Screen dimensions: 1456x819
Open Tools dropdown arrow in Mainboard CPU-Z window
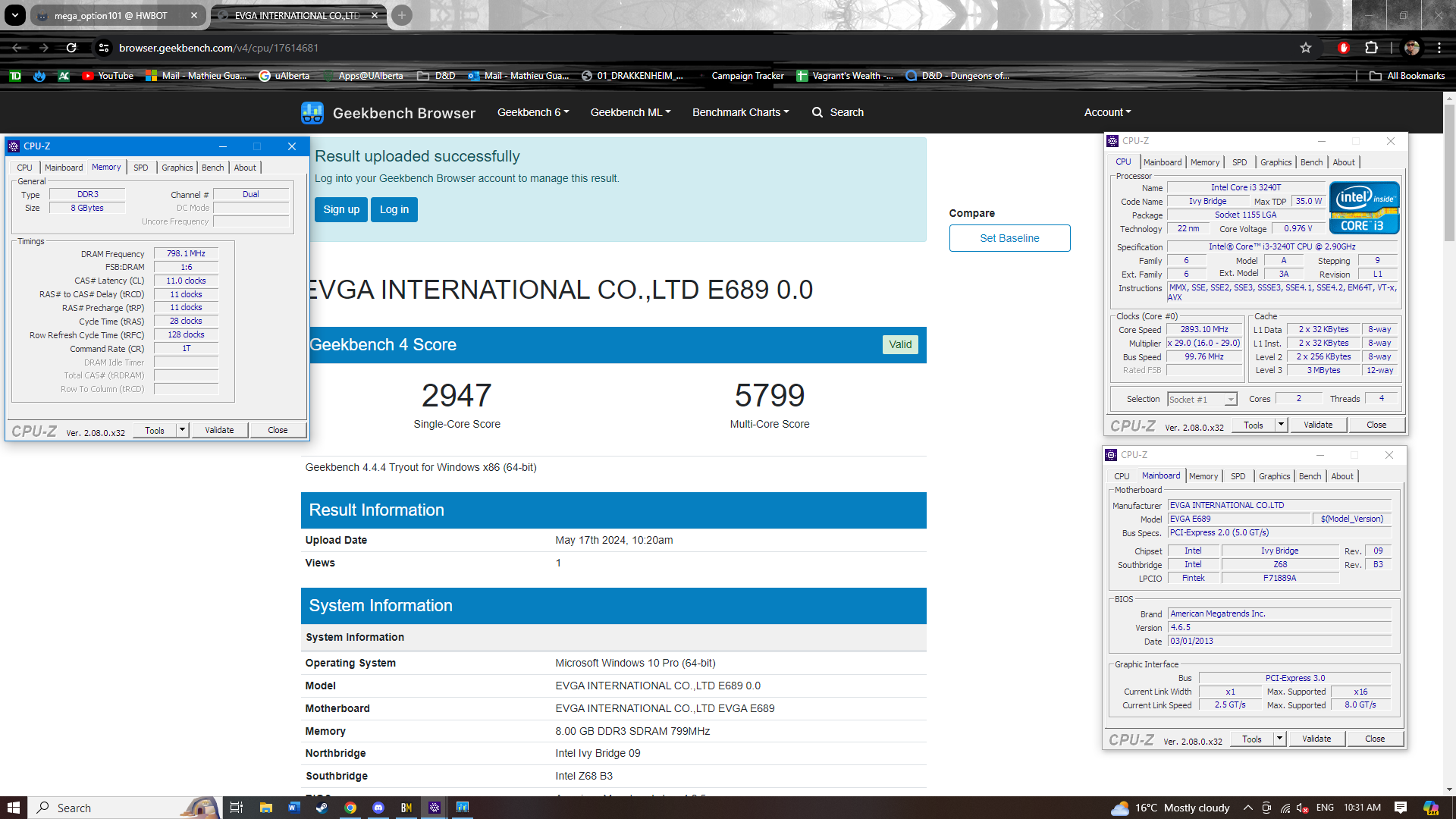point(1279,739)
